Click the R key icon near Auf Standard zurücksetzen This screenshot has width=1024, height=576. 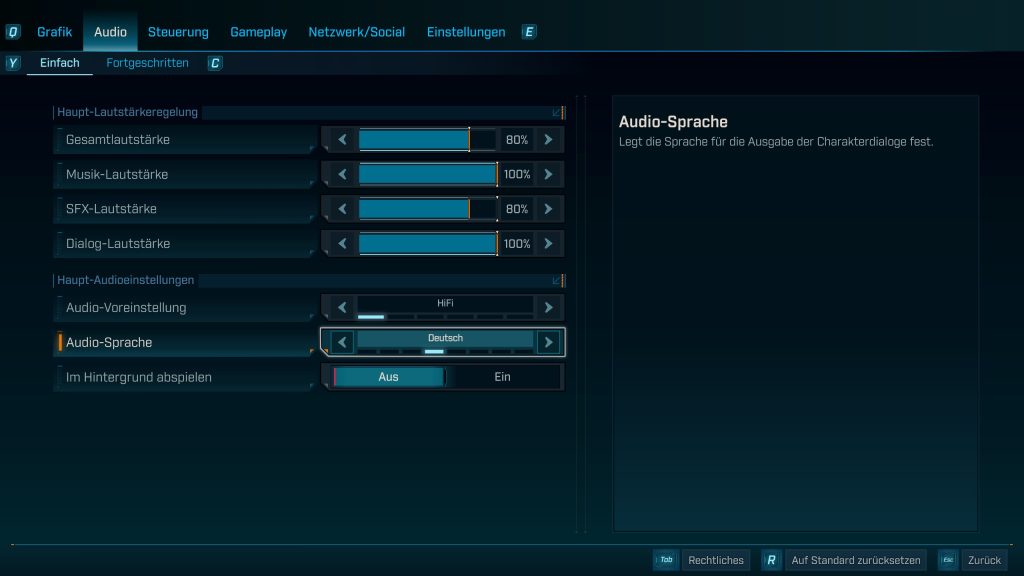[771, 560]
